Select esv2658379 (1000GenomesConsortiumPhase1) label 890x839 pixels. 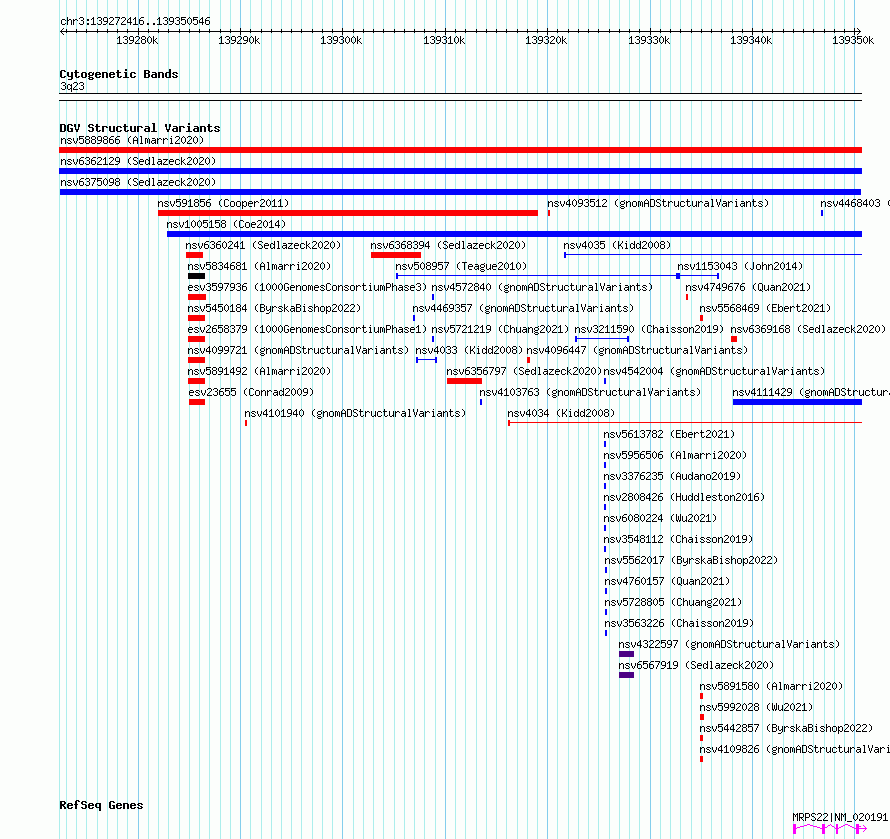(x=307, y=329)
